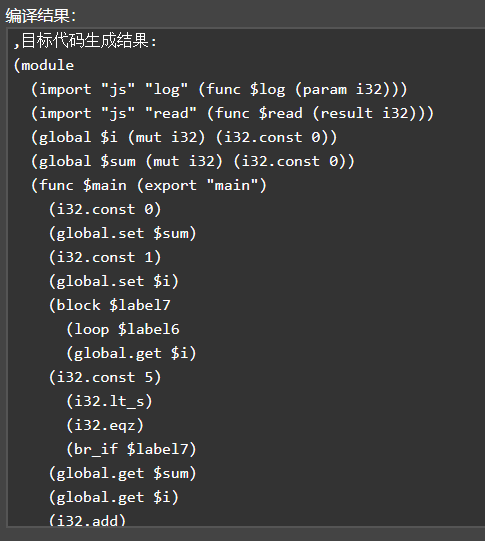Click the loop $label6 line

123,329
